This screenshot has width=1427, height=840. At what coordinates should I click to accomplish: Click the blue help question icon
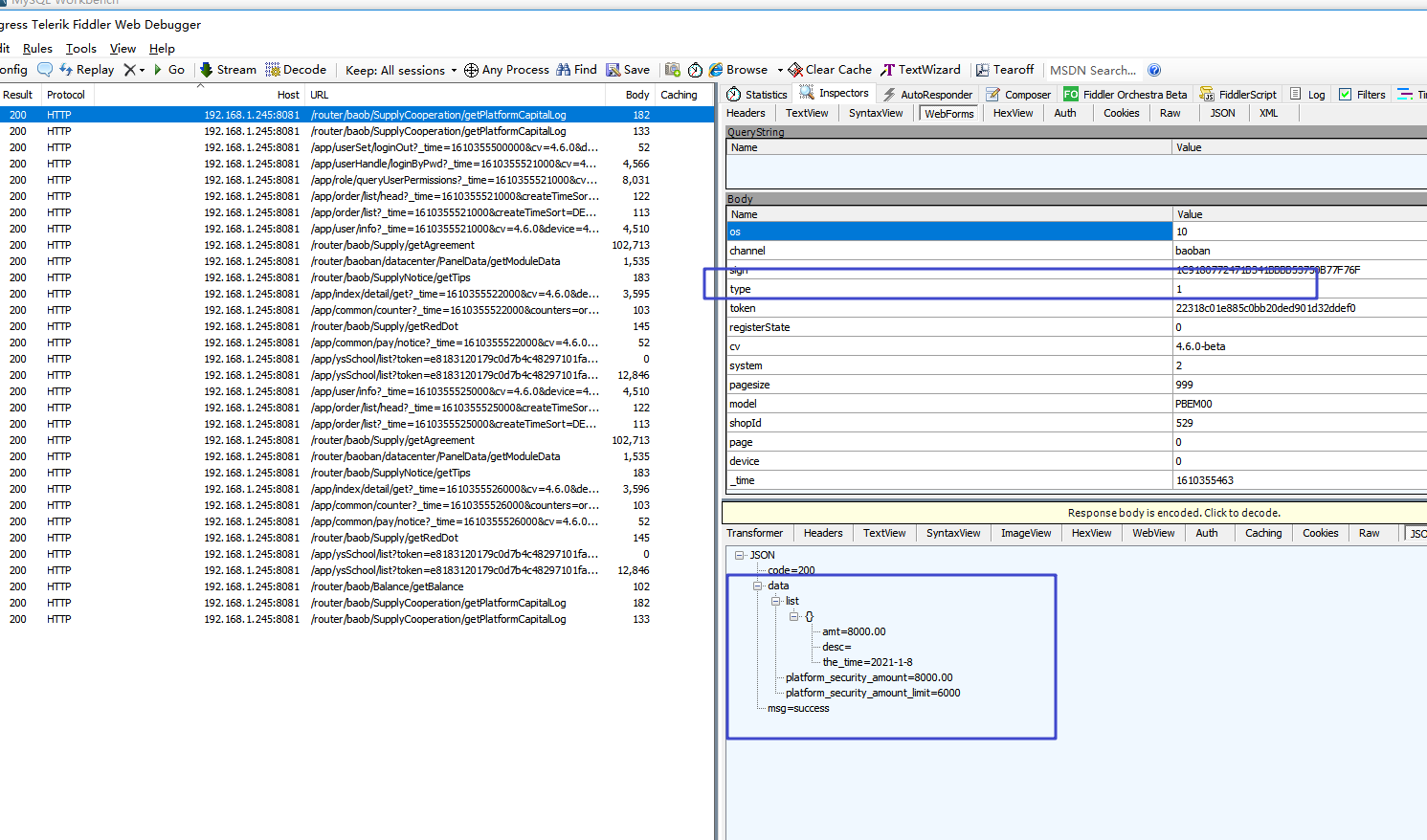(x=1154, y=70)
